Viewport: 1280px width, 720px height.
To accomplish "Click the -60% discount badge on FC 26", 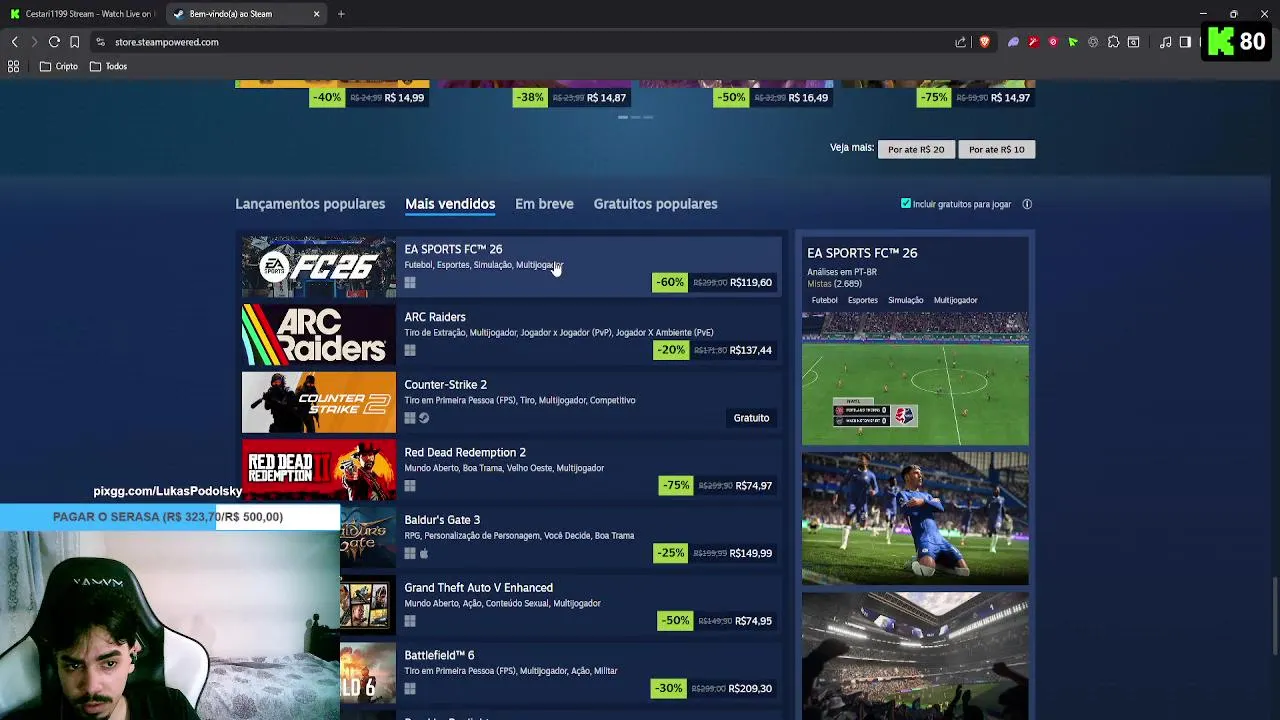I will (670, 282).
